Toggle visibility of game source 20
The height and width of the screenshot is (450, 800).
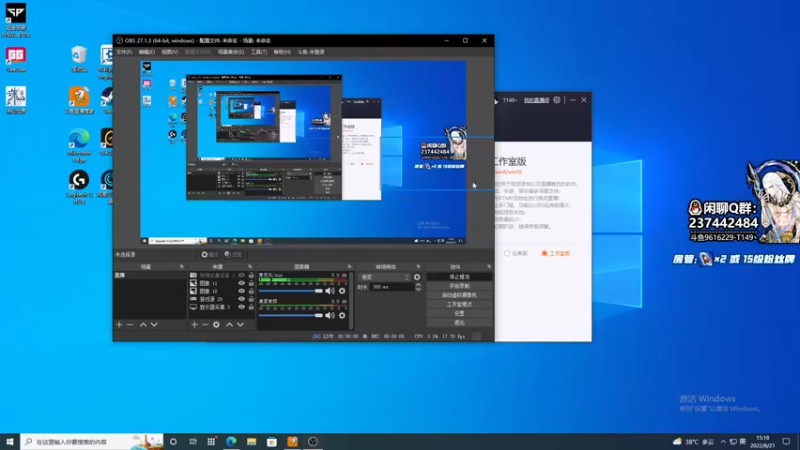pos(242,299)
